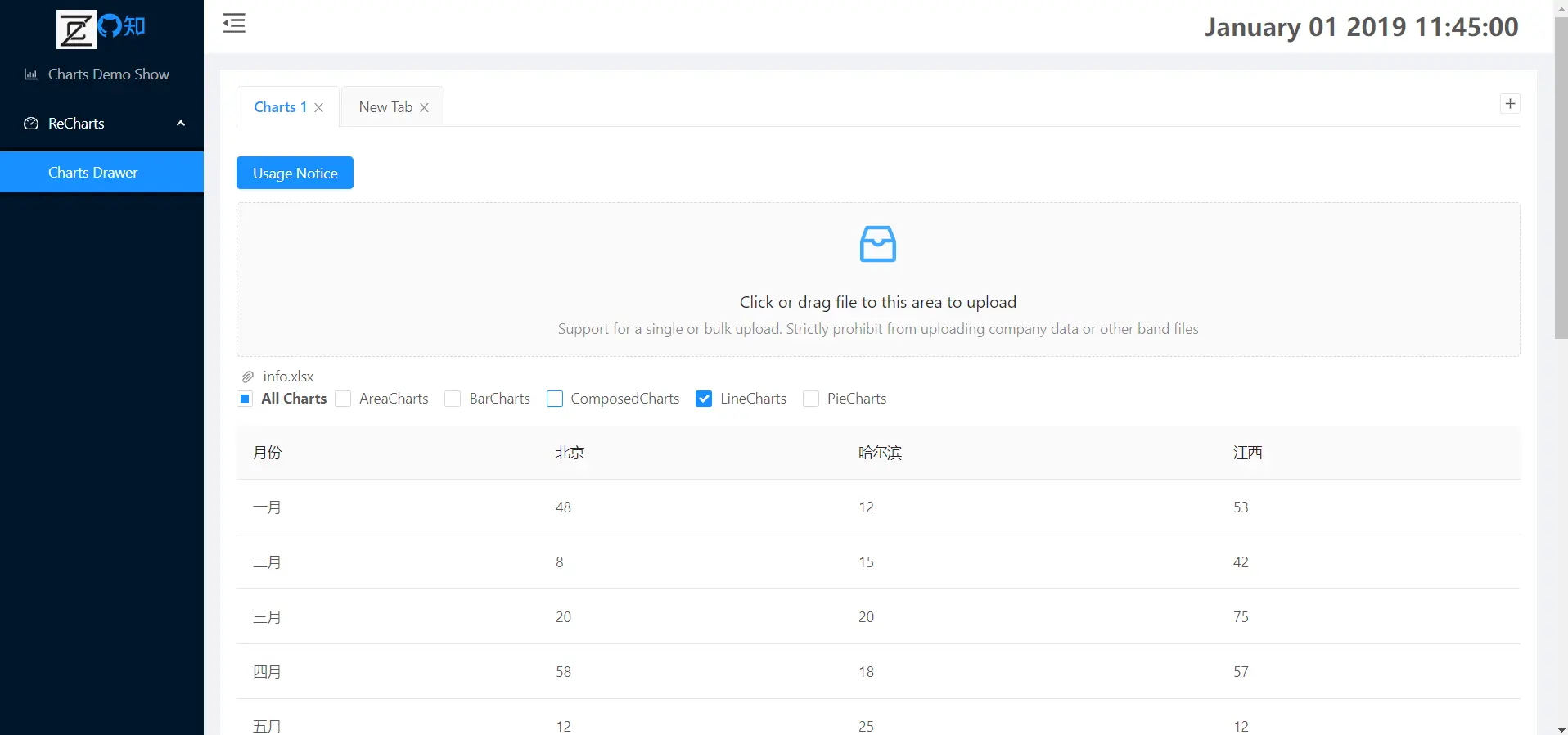Viewport: 1568px width, 735px height.
Task: Select ReCharts menu item
Action: (x=101, y=124)
